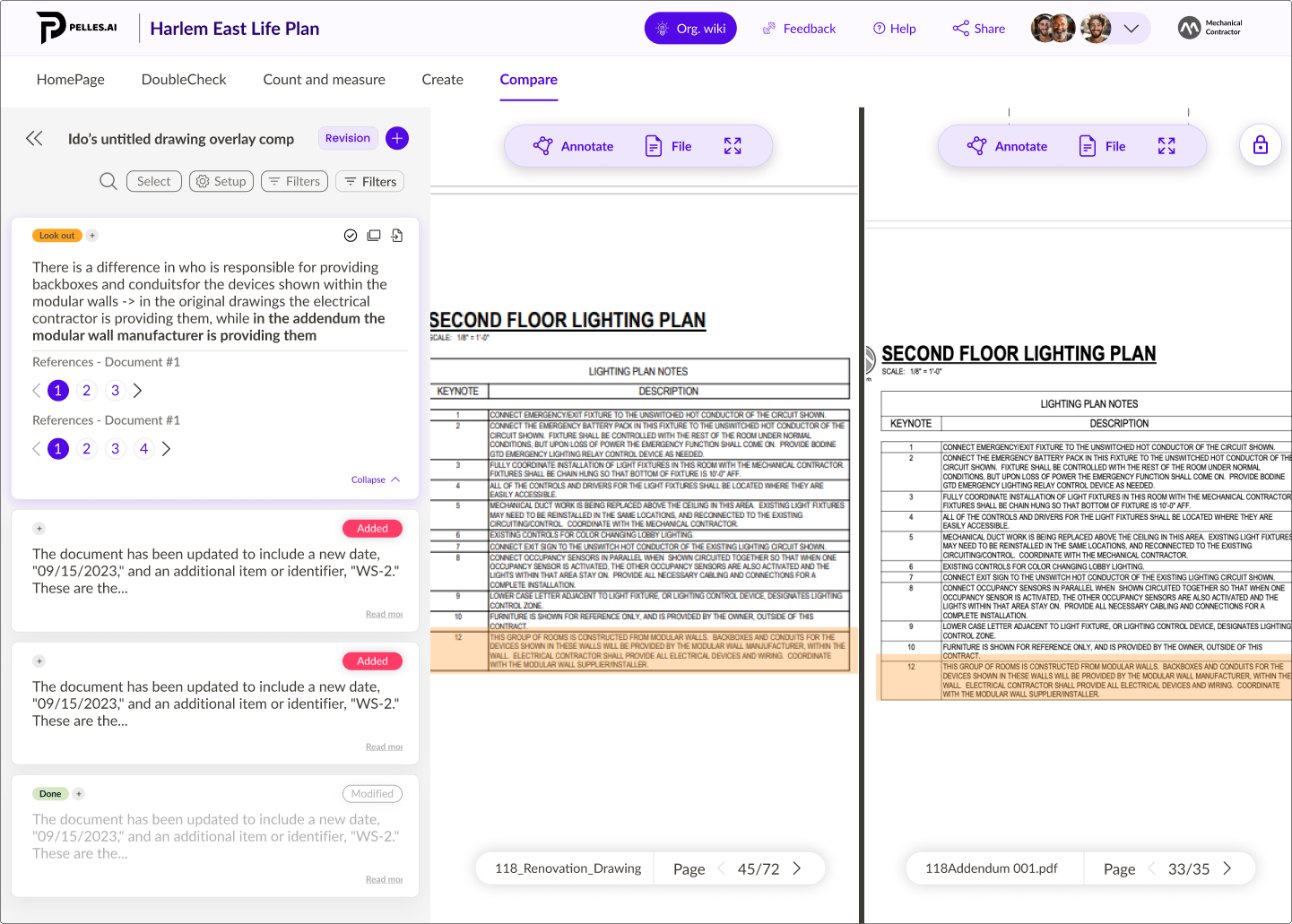Click the copy icon on Look out card

[374, 236]
